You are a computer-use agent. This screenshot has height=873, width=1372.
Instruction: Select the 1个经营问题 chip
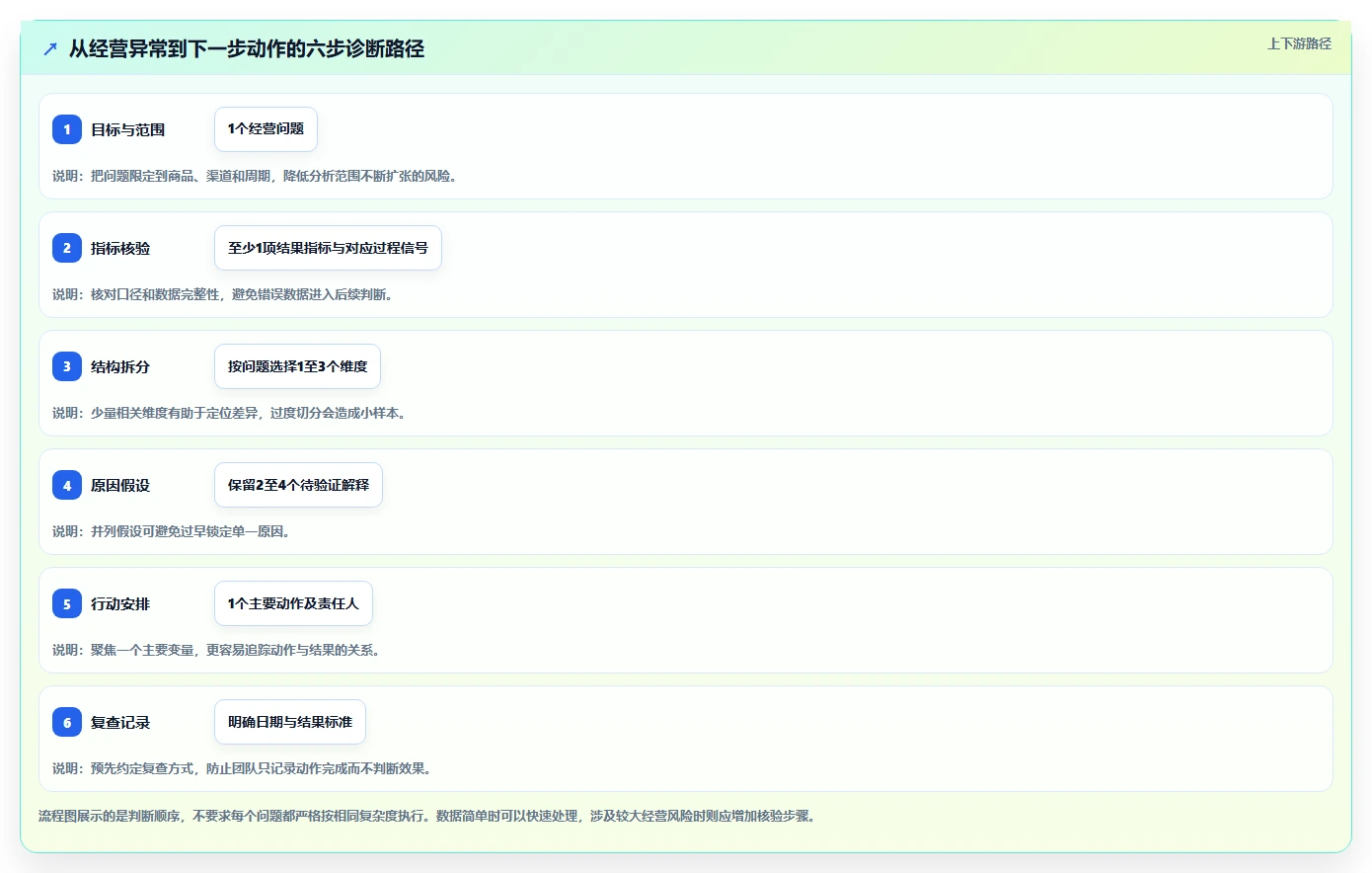[x=266, y=129]
